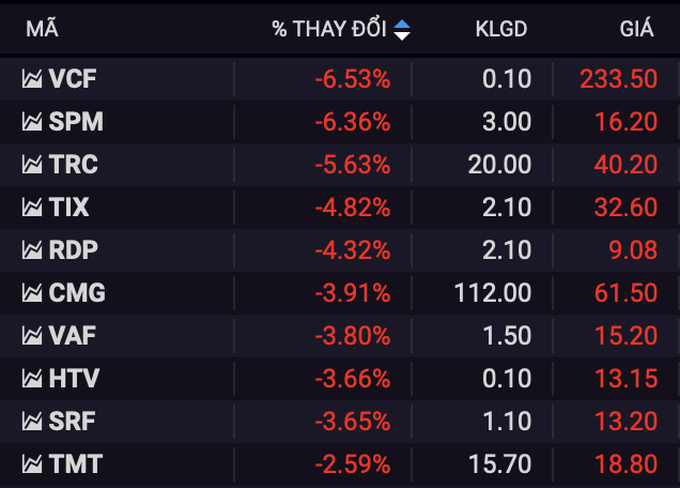Screen dimensions: 680x488
Task: Click the VAF chart icon
Action: (x=32, y=336)
